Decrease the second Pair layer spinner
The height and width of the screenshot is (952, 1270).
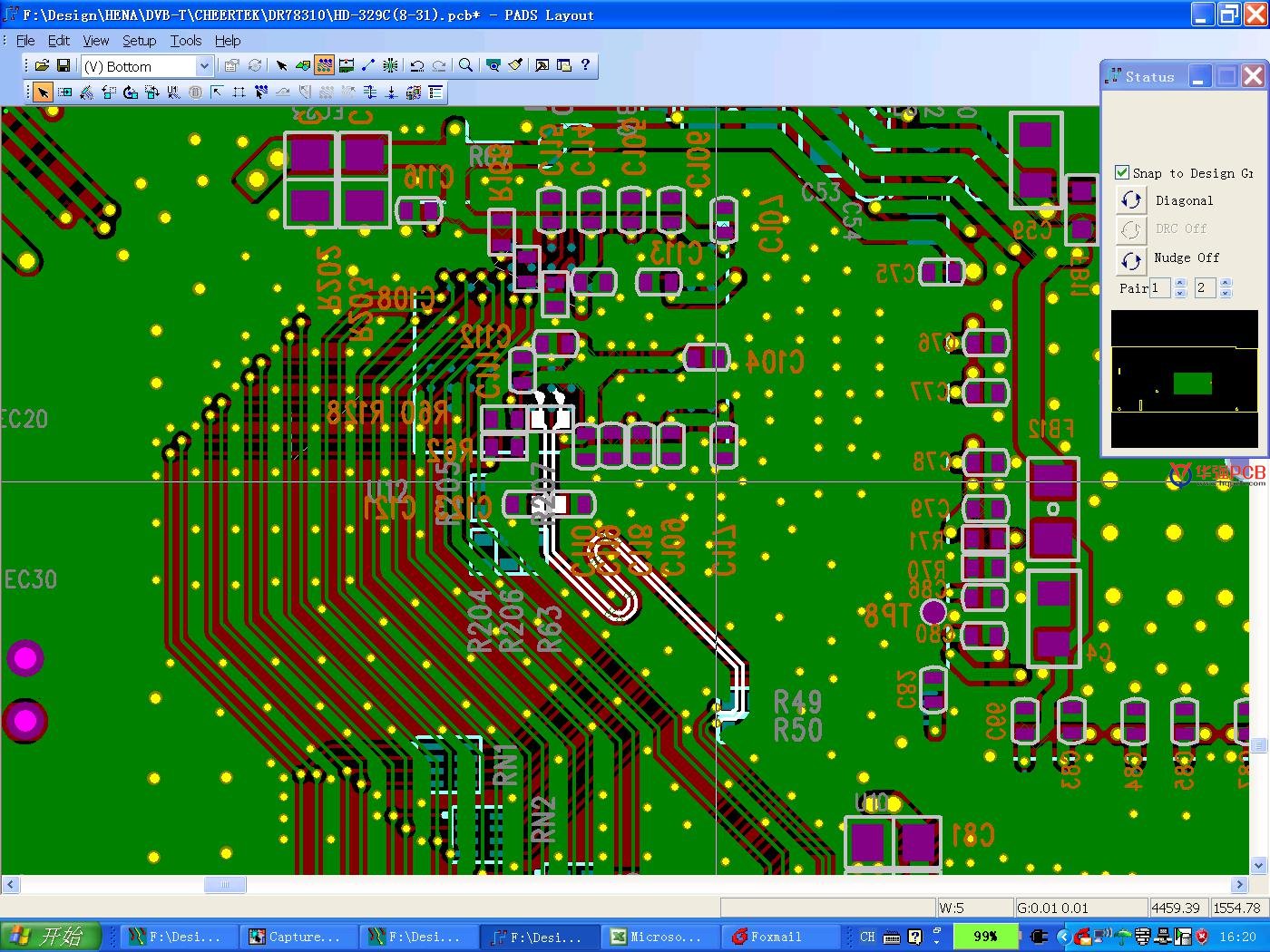click(1226, 293)
